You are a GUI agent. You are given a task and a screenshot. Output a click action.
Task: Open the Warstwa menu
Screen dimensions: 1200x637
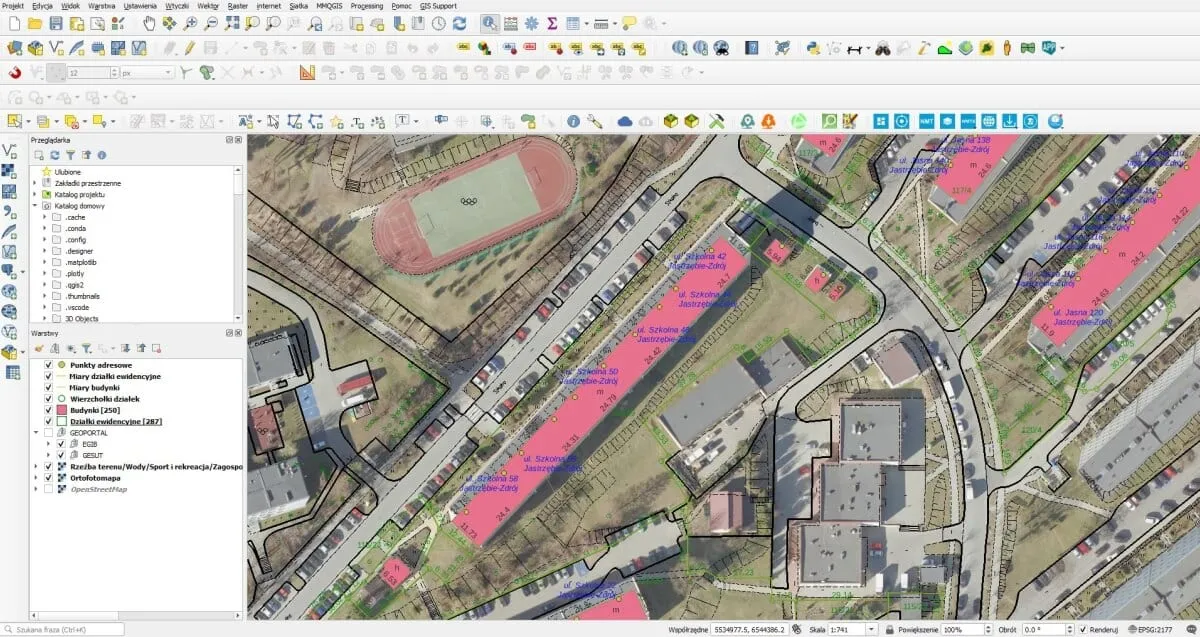[101, 5]
